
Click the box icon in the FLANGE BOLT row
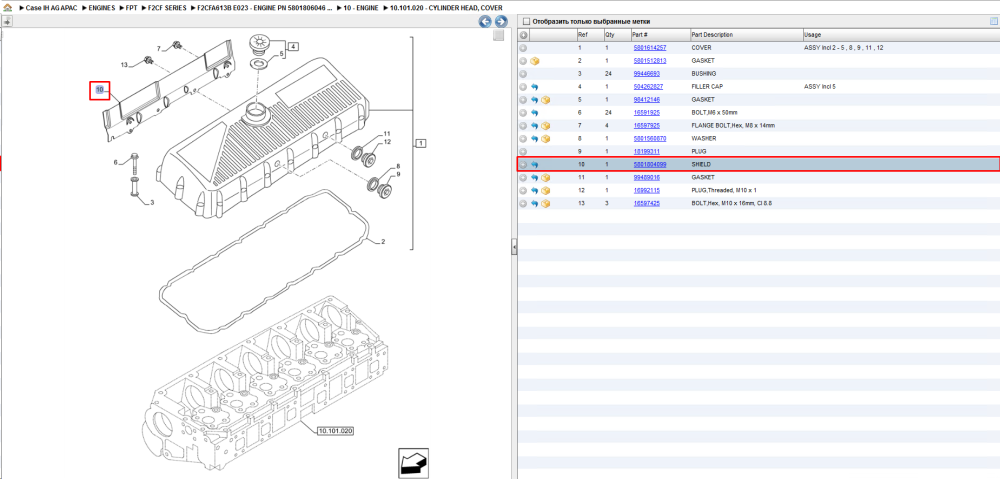click(546, 126)
